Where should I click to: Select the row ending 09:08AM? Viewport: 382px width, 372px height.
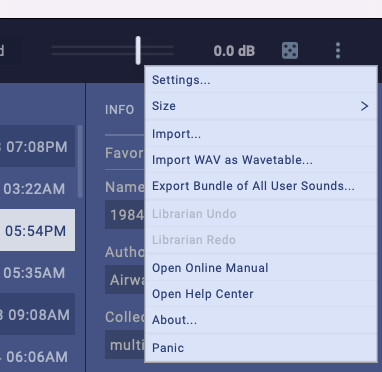[37, 314]
